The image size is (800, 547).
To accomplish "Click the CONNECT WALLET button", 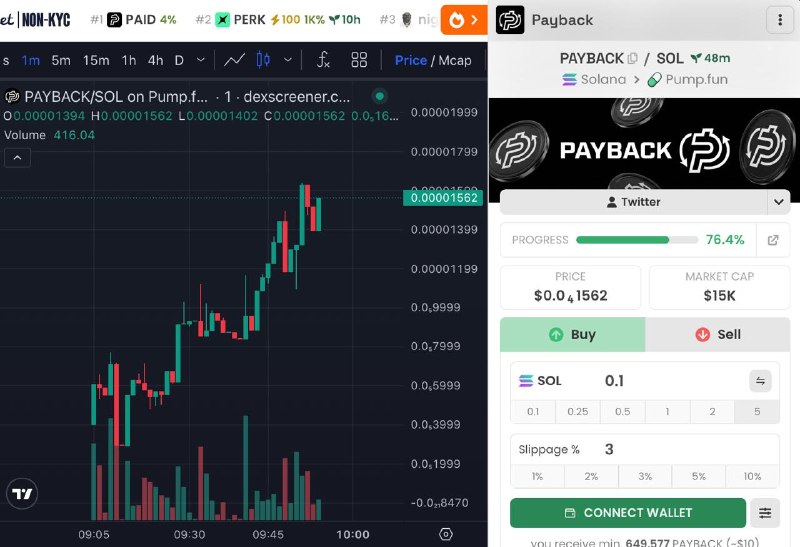I will [628, 513].
